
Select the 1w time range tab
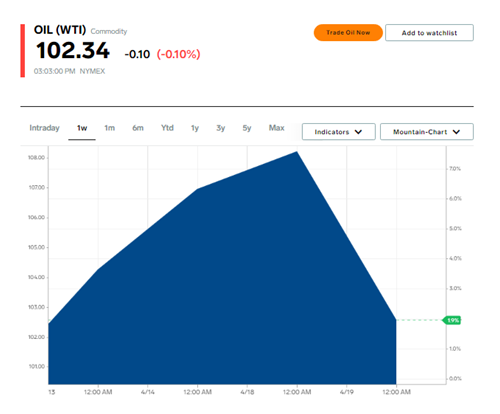pos(82,128)
